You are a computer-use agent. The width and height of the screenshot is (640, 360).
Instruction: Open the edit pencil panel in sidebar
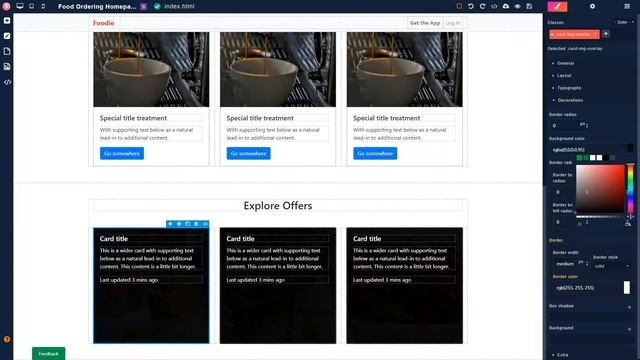(x=7, y=36)
